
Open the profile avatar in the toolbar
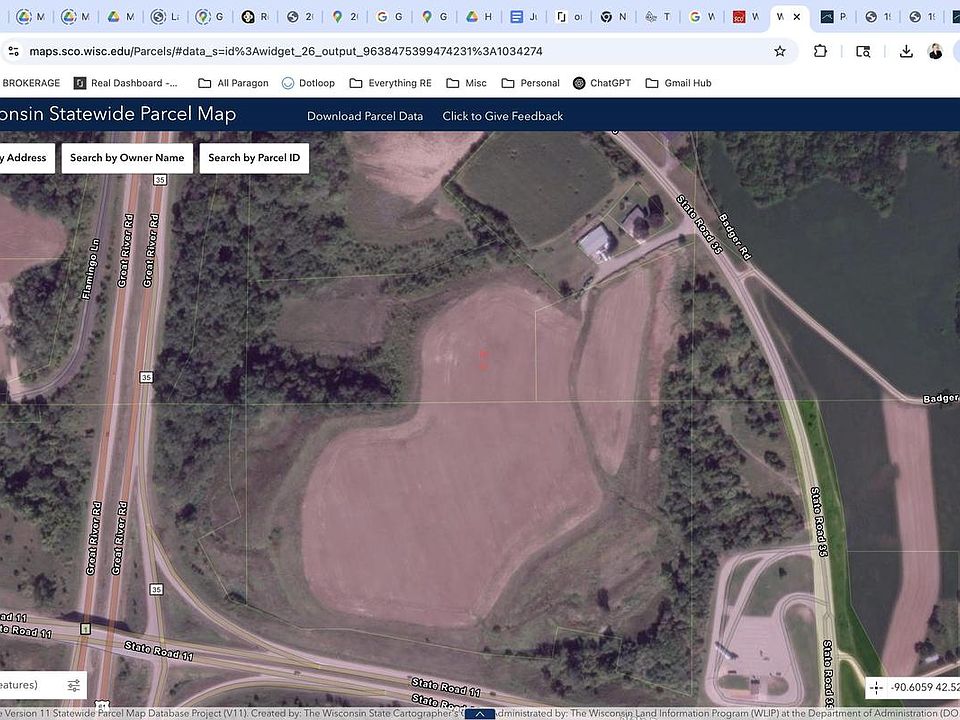click(935, 51)
